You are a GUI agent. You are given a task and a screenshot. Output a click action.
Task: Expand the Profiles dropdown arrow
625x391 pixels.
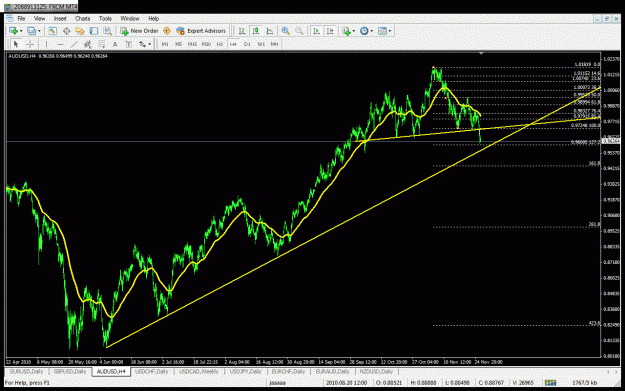39,31
